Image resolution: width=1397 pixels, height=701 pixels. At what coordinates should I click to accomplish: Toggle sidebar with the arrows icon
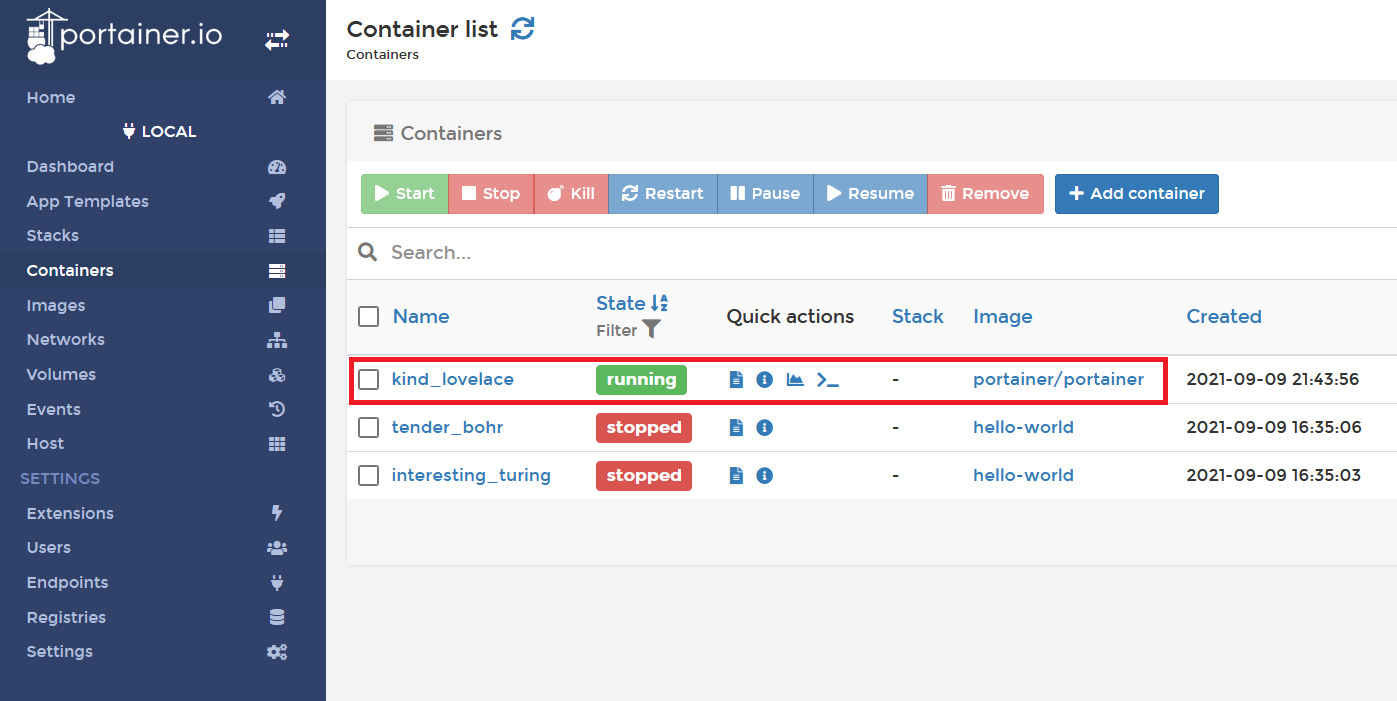tap(276, 40)
